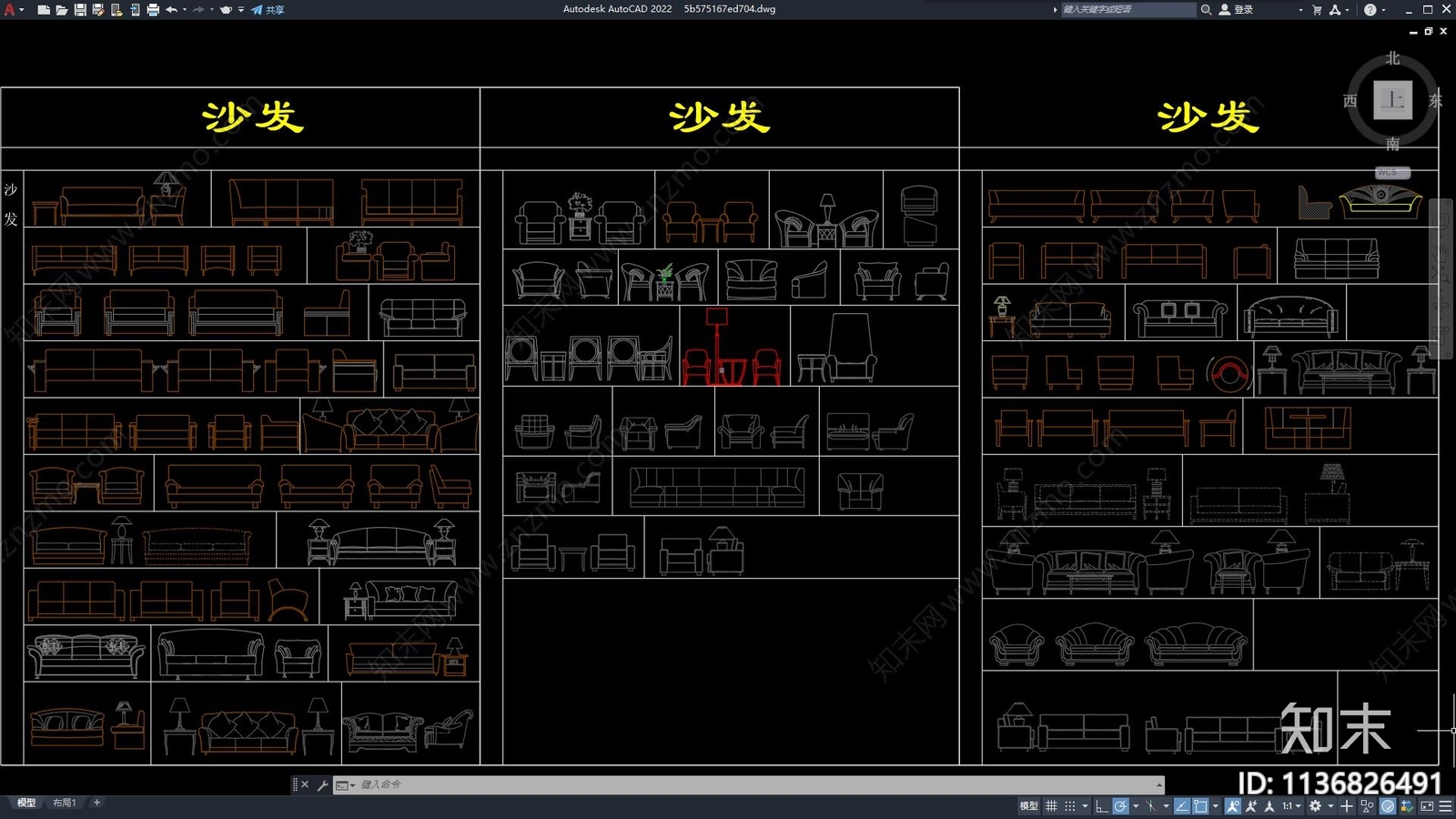Click the customize wrench icon beside command line
Viewport: 1456px width, 819px height.
(x=322, y=784)
